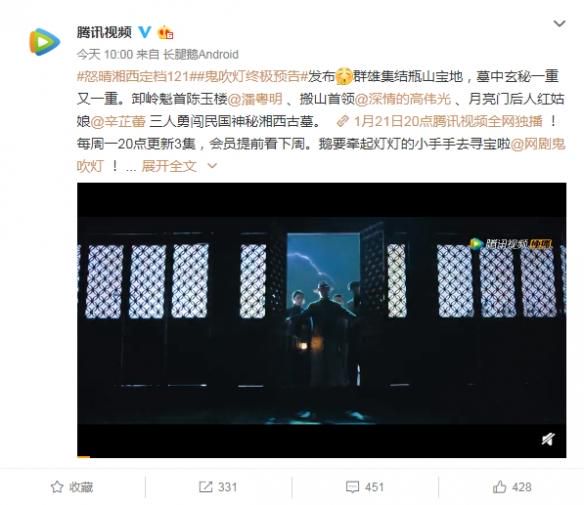Click the video progress bar at the bottom

[321, 457]
